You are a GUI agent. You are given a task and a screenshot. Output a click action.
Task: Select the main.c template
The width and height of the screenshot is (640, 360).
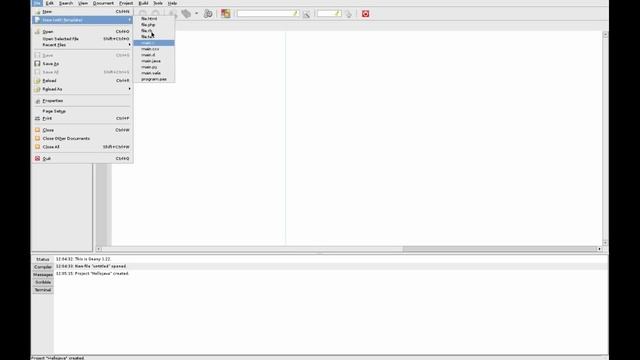coord(154,43)
